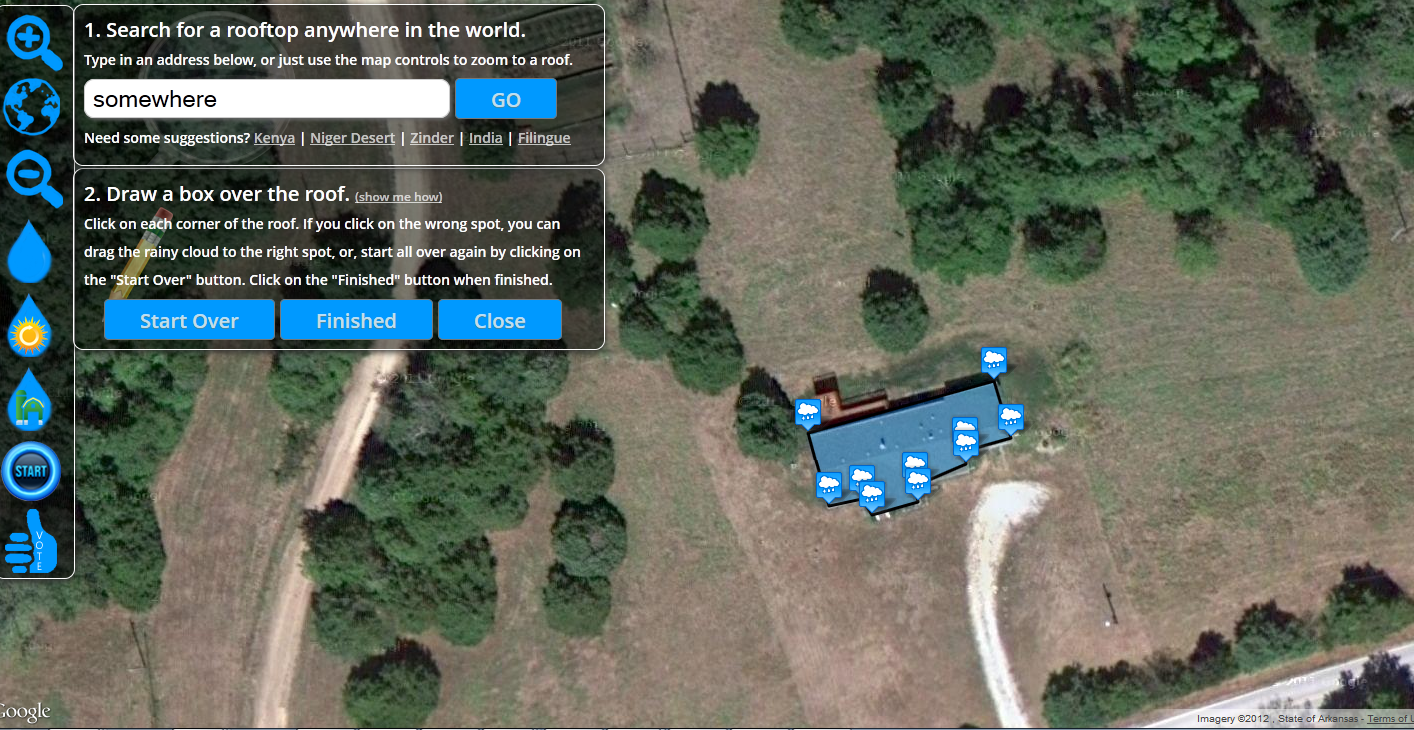
Task: Click the zoom out magnifier icon
Action: pyautogui.click(x=35, y=180)
